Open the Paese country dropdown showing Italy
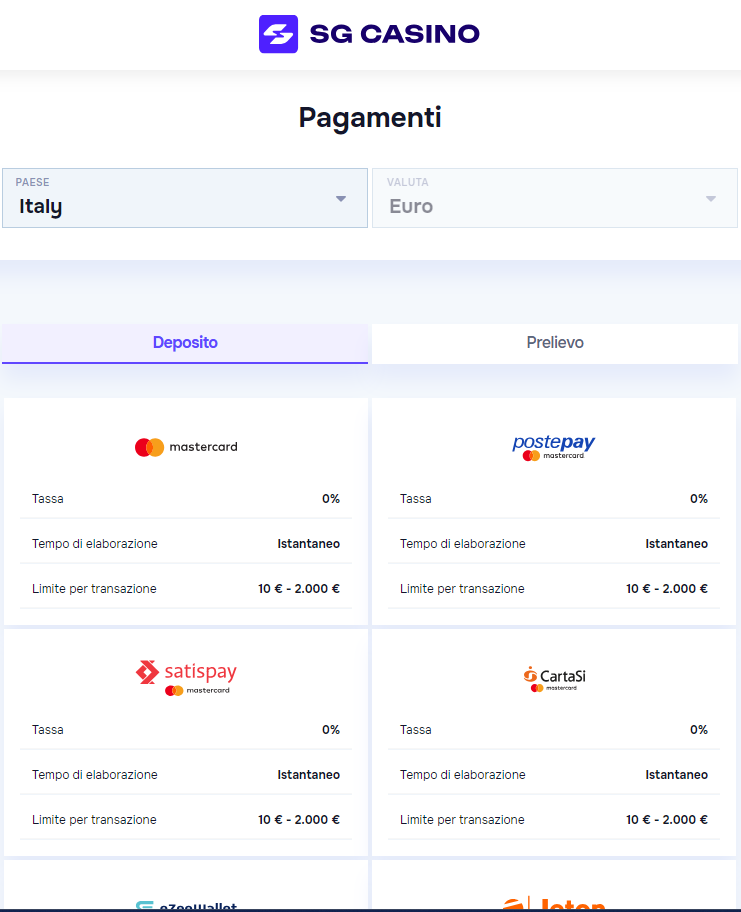The image size is (741, 912). (185, 198)
